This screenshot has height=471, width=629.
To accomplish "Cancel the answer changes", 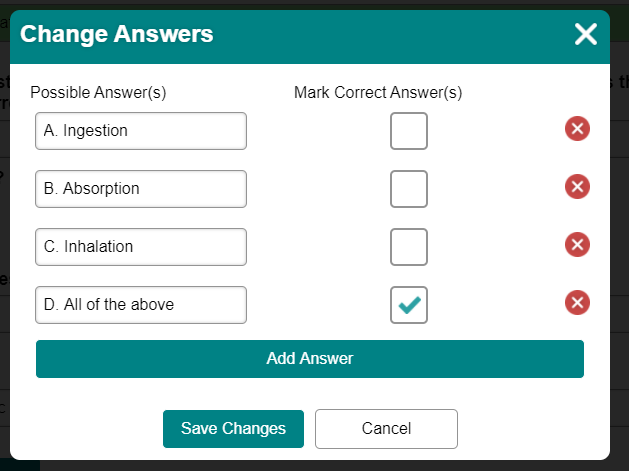I will pos(386,428).
